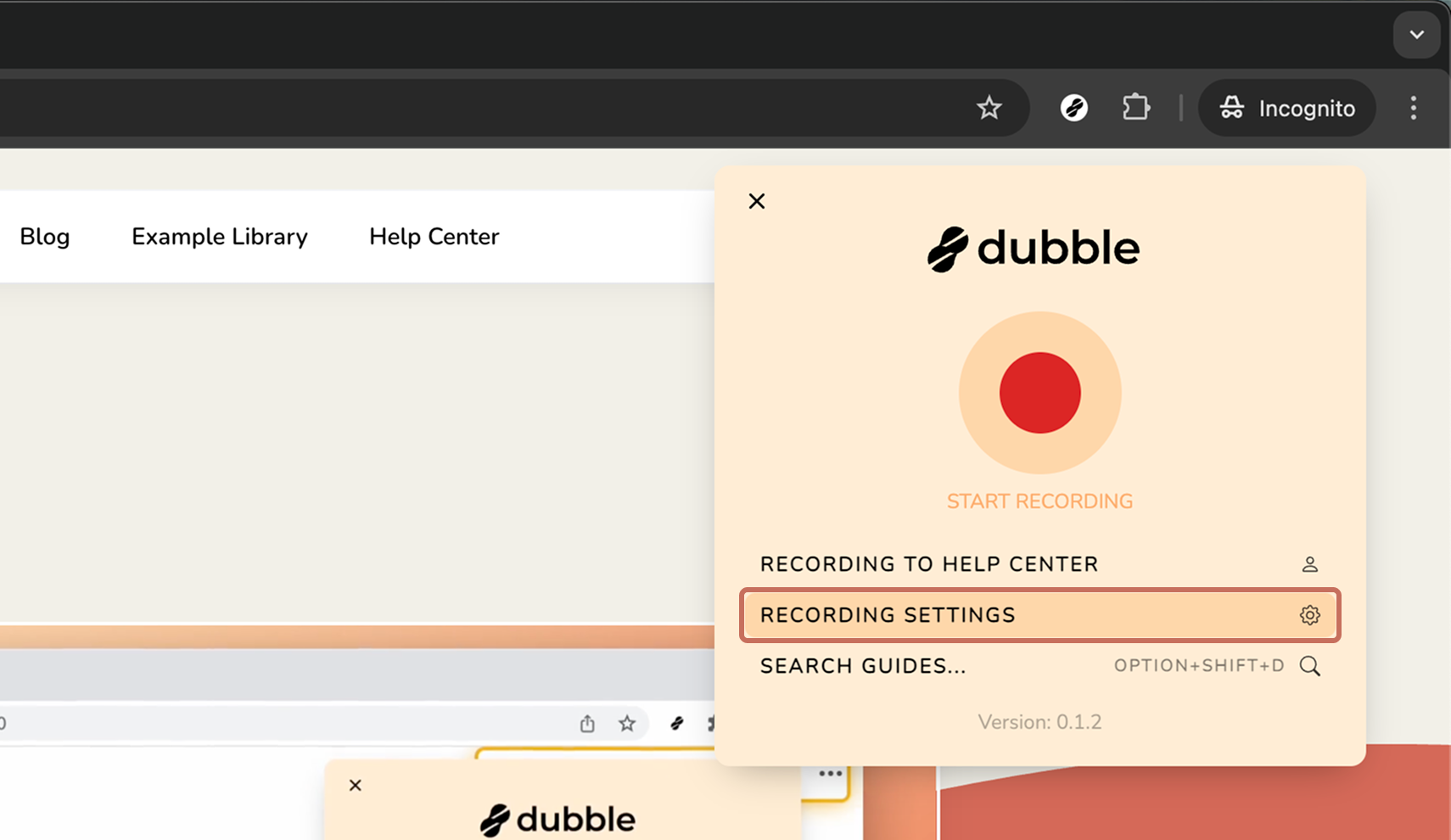This screenshot has width=1451, height=840.
Task: Click the red record button
Action: coord(1039,393)
